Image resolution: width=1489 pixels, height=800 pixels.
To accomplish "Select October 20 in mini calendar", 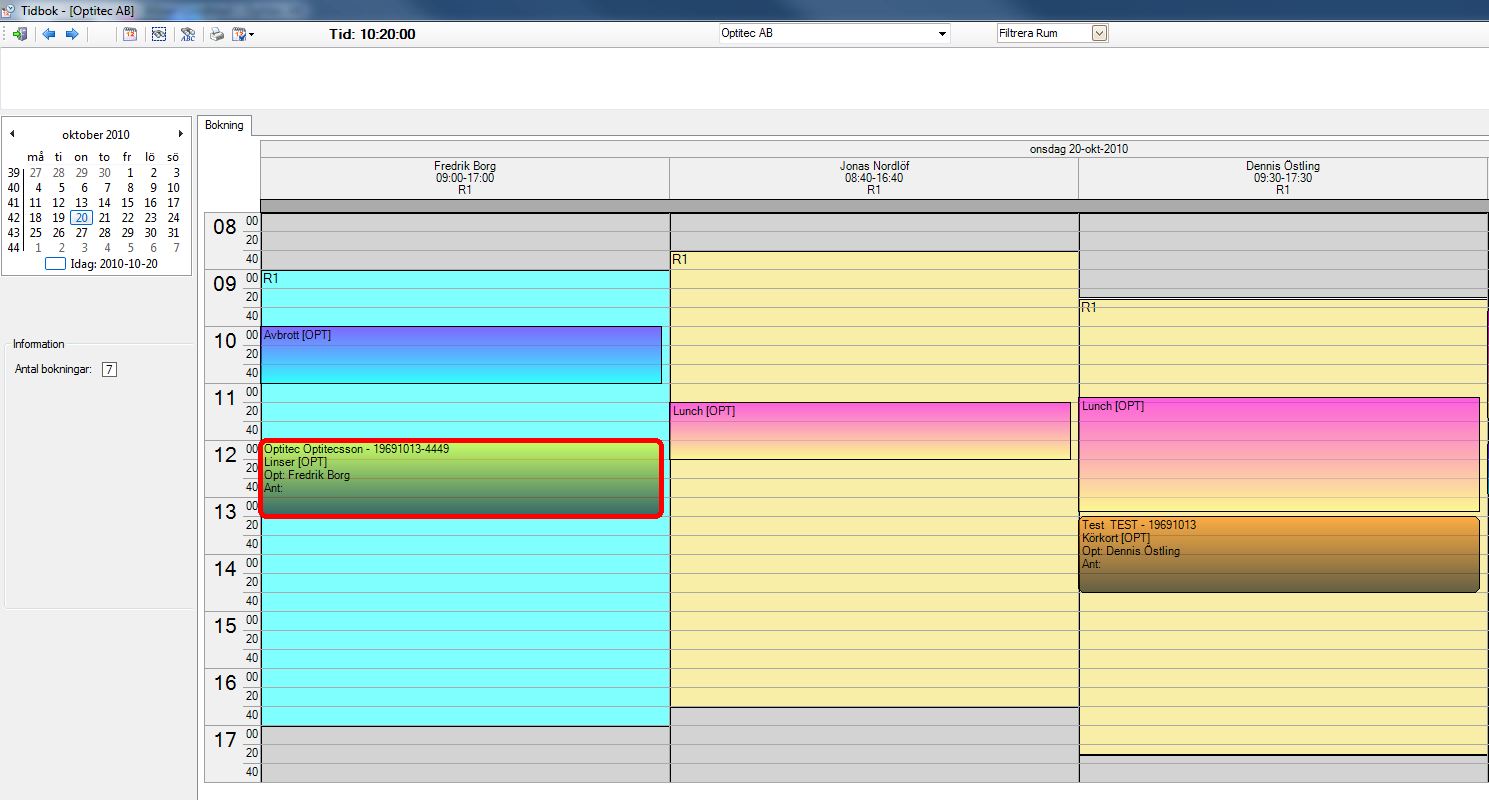I will coord(82,217).
